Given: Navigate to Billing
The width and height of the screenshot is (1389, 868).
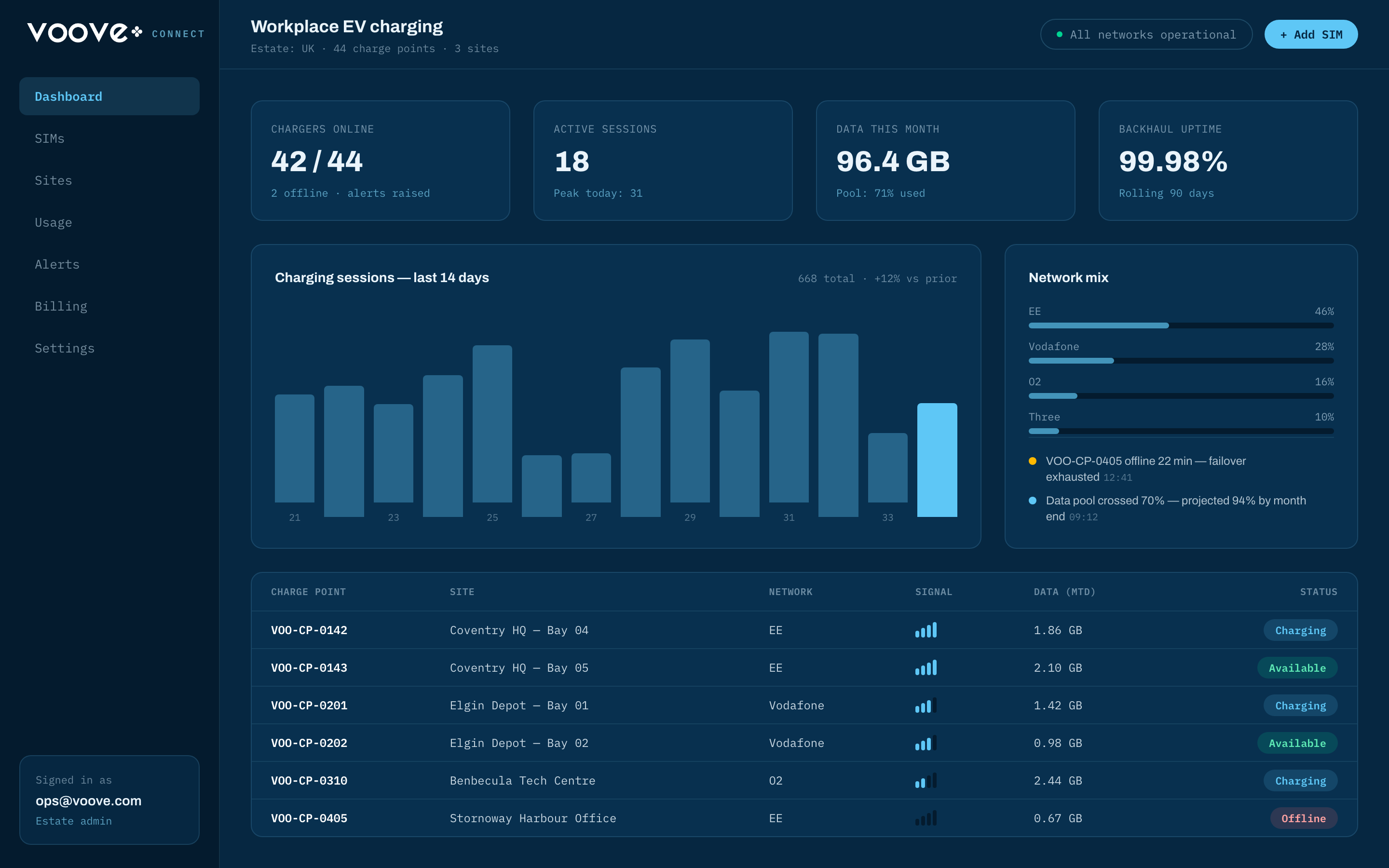Looking at the screenshot, I should (x=109, y=306).
